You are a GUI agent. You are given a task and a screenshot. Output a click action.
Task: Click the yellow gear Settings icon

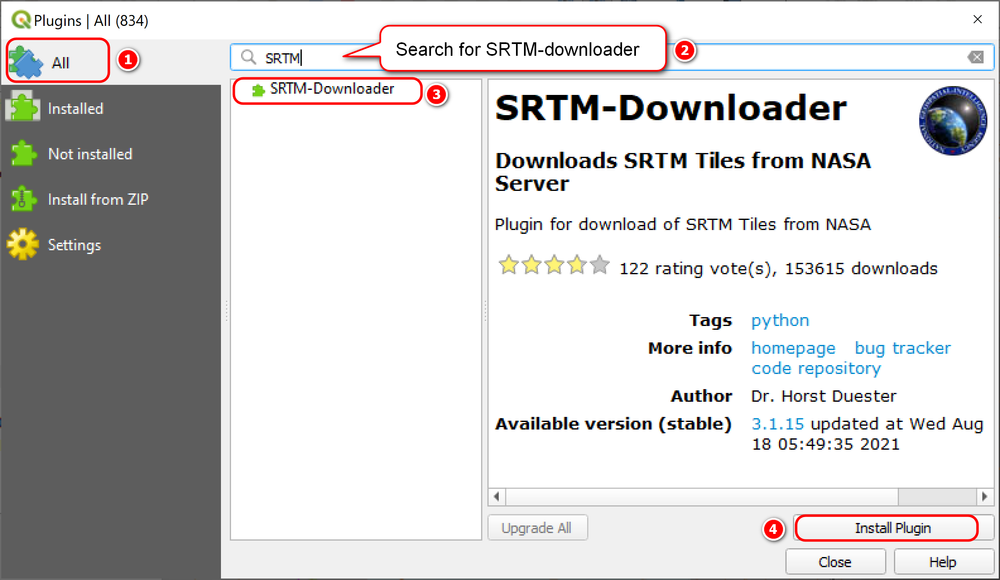pos(23,244)
